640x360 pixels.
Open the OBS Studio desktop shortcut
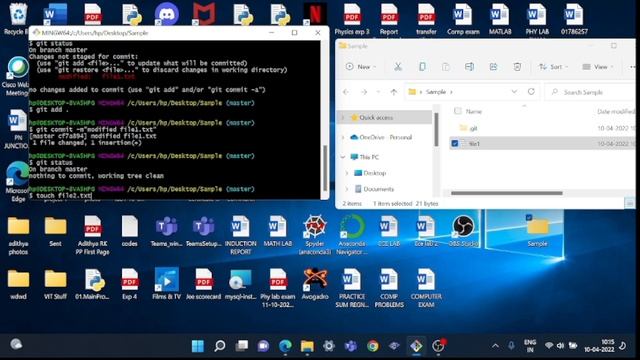pos(463,231)
